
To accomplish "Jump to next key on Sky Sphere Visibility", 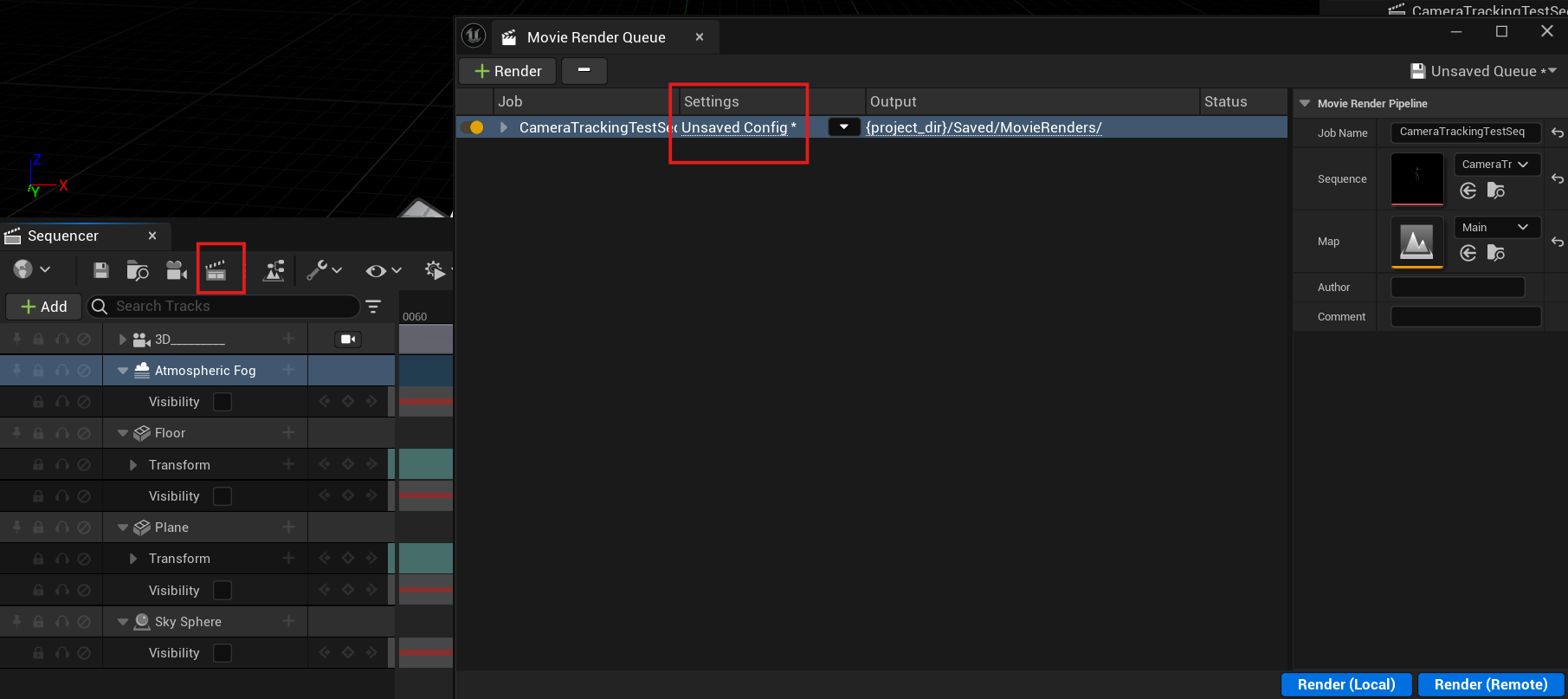I will [371, 652].
